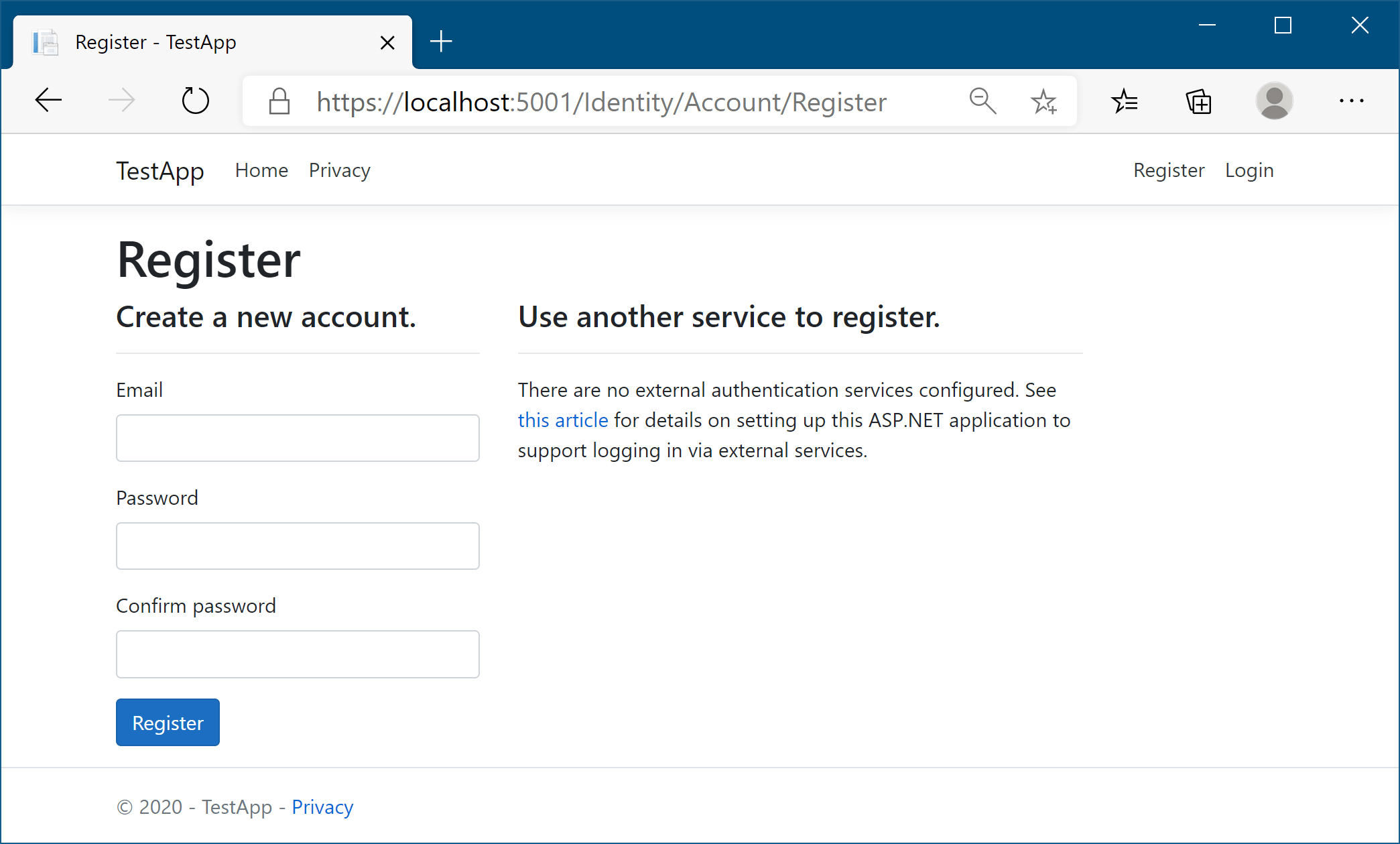Click the browser back arrow
Screen dimensions: 1400x844
[x=48, y=101]
